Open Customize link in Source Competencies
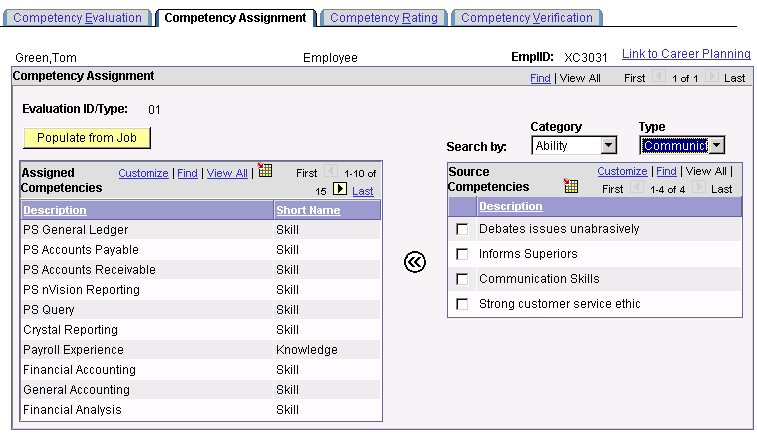This screenshot has height=436, width=757. pos(622,171)
